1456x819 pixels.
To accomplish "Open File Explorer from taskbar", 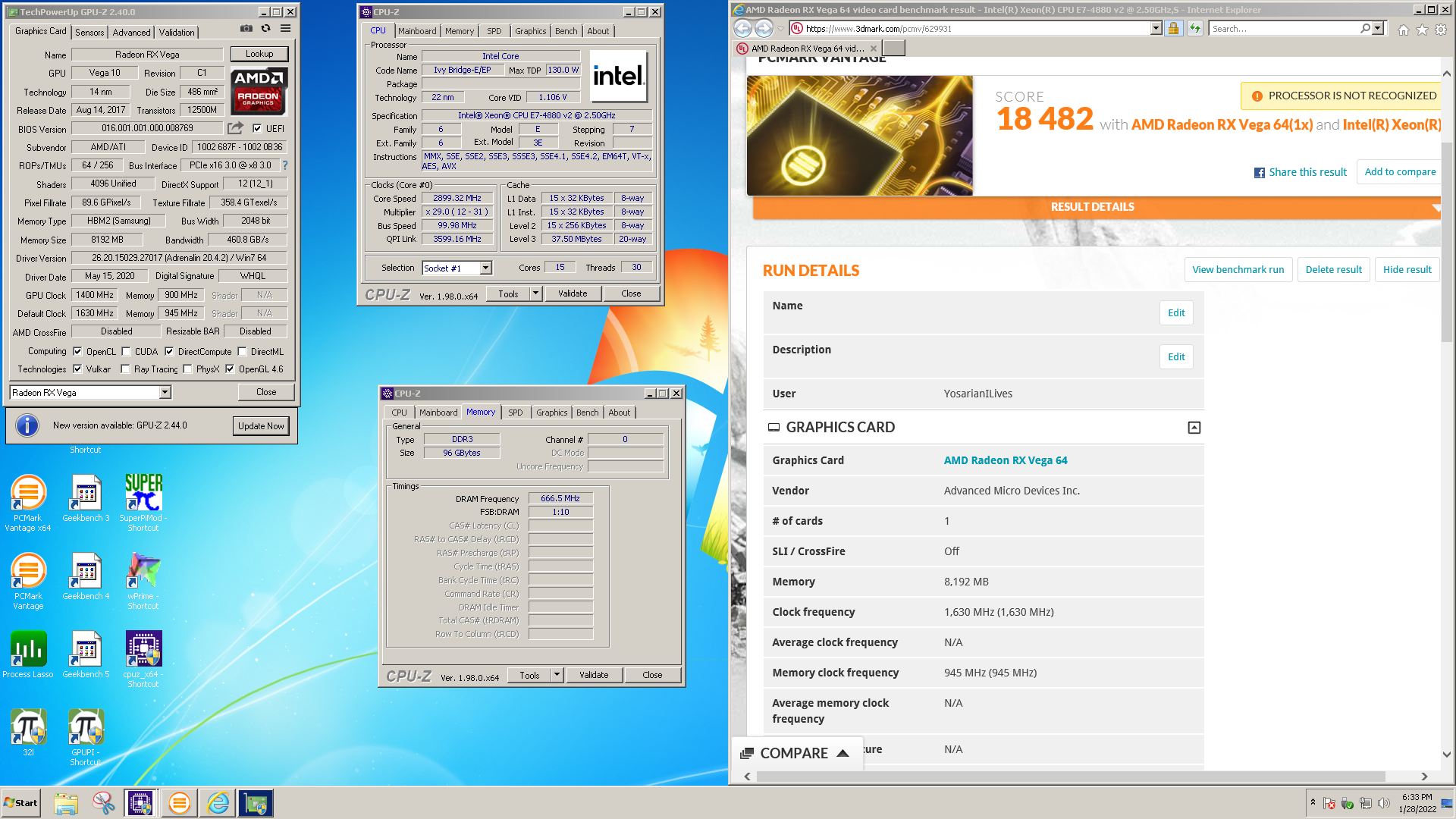I will [66, 803].
